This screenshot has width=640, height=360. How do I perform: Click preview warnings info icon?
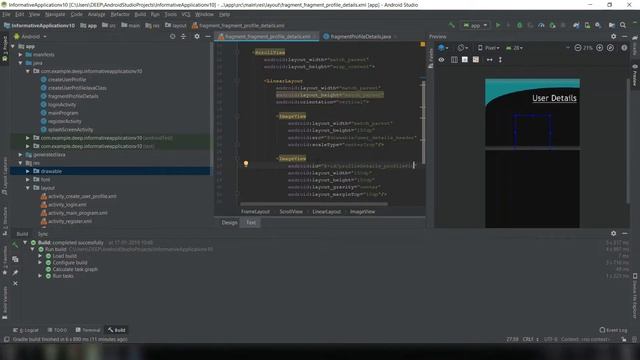click(624, 48)
